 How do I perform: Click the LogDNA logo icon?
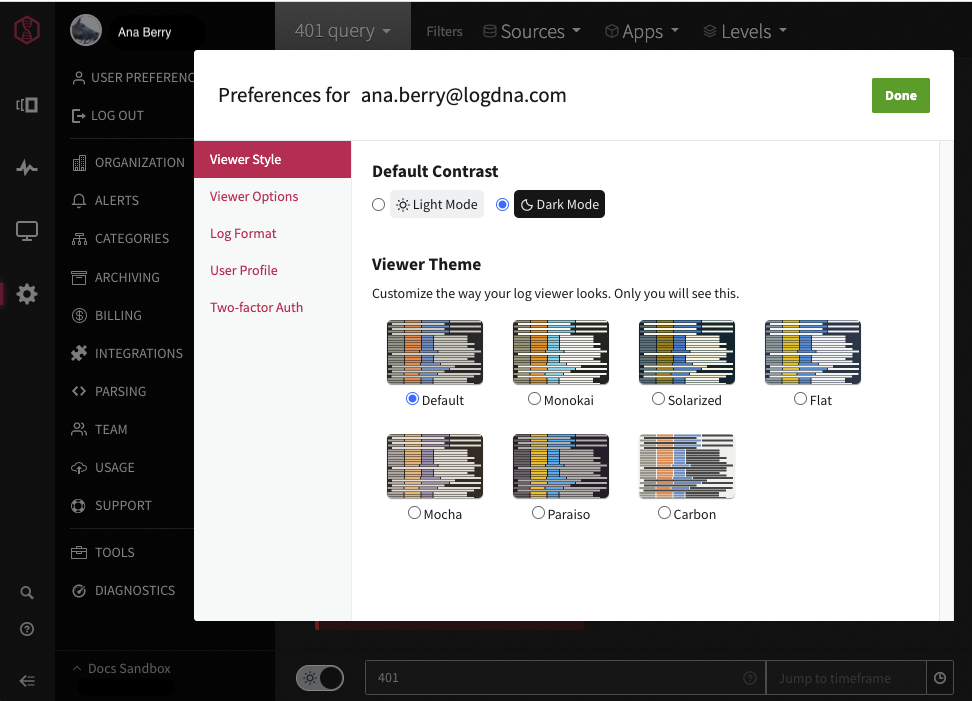coord(27,29)
